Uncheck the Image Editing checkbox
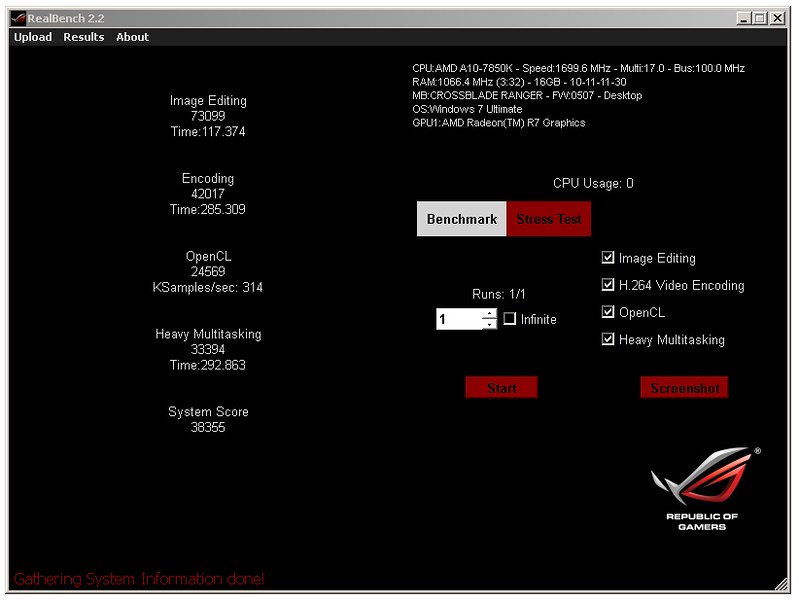799x601 pixels. tap(608, 257)
